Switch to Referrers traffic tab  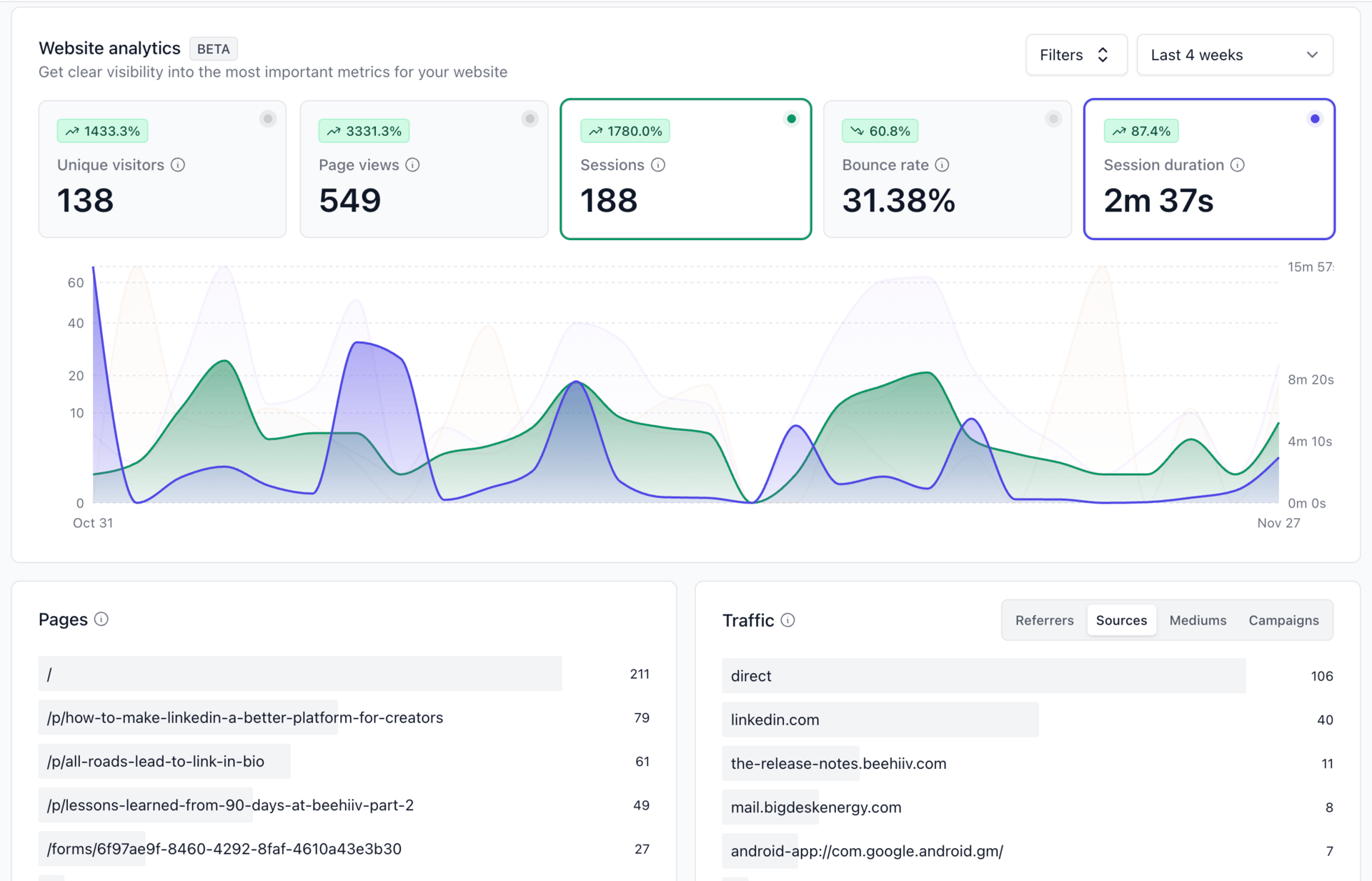pyautogui.click(x=1044, y=620)
